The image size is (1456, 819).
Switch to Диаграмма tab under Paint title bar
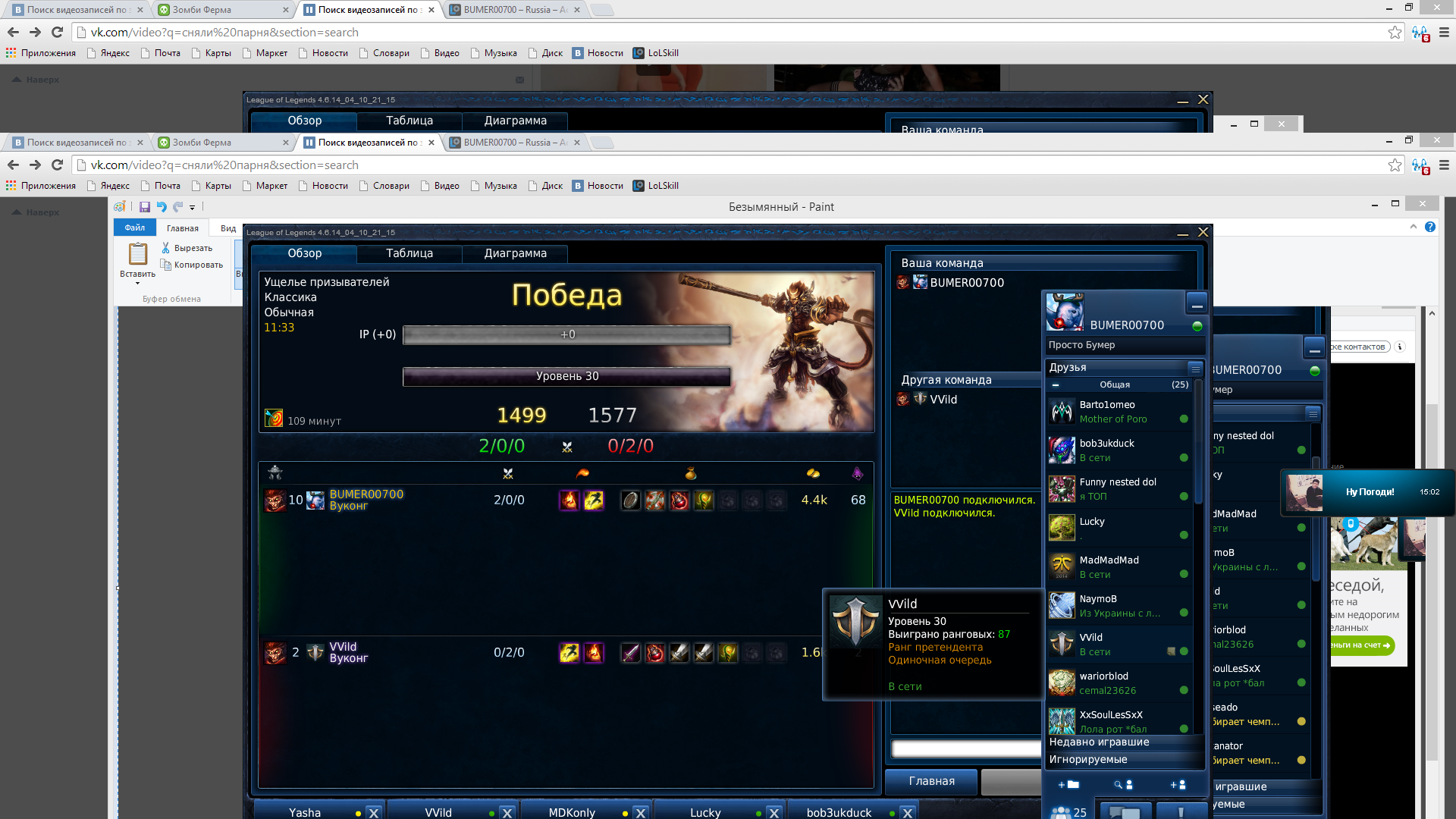[x=516, y=253]
